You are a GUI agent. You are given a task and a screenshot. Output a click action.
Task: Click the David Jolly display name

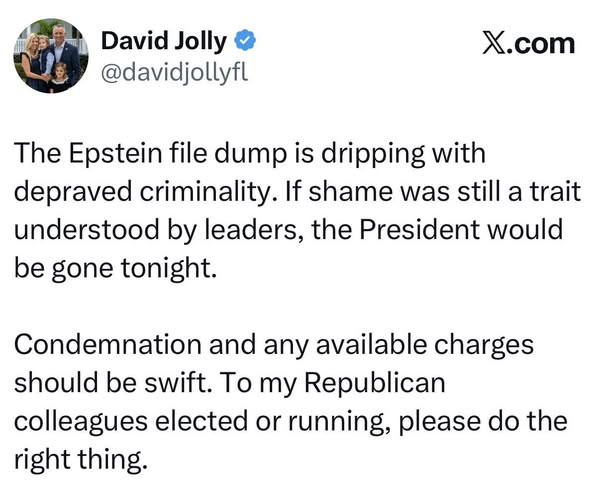pyautogui.click(x=164, y=41)
